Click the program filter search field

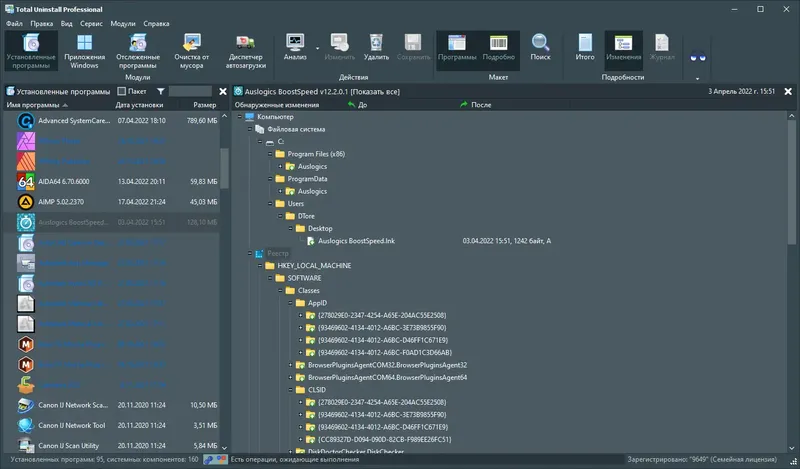point(190,91)
